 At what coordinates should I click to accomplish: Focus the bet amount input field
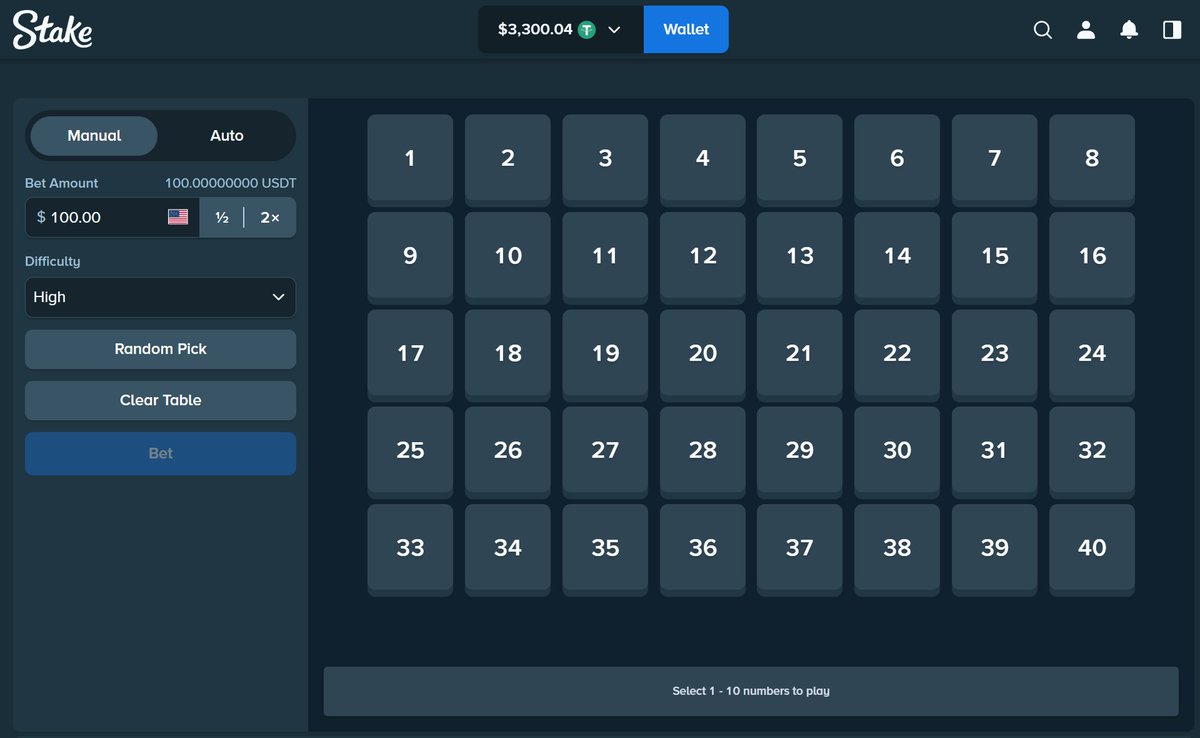point(112,217)
